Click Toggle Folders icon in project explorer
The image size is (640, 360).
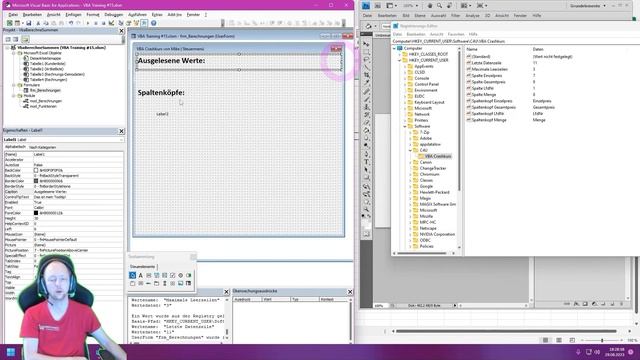(25, 39)
